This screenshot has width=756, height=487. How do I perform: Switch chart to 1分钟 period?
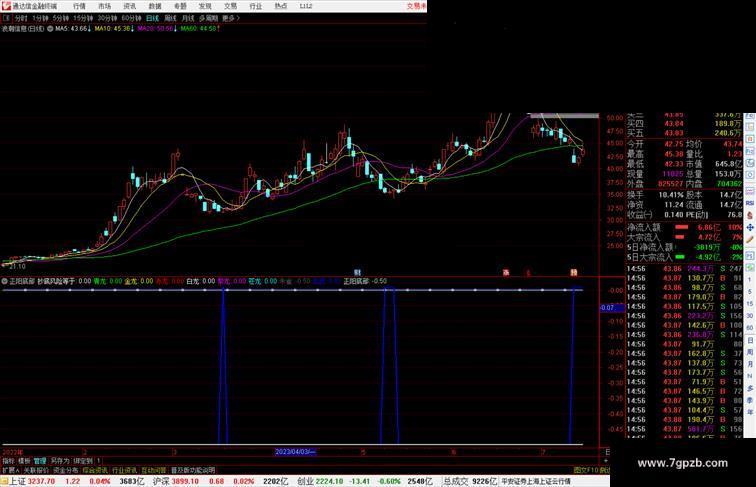tap(40, 18)
